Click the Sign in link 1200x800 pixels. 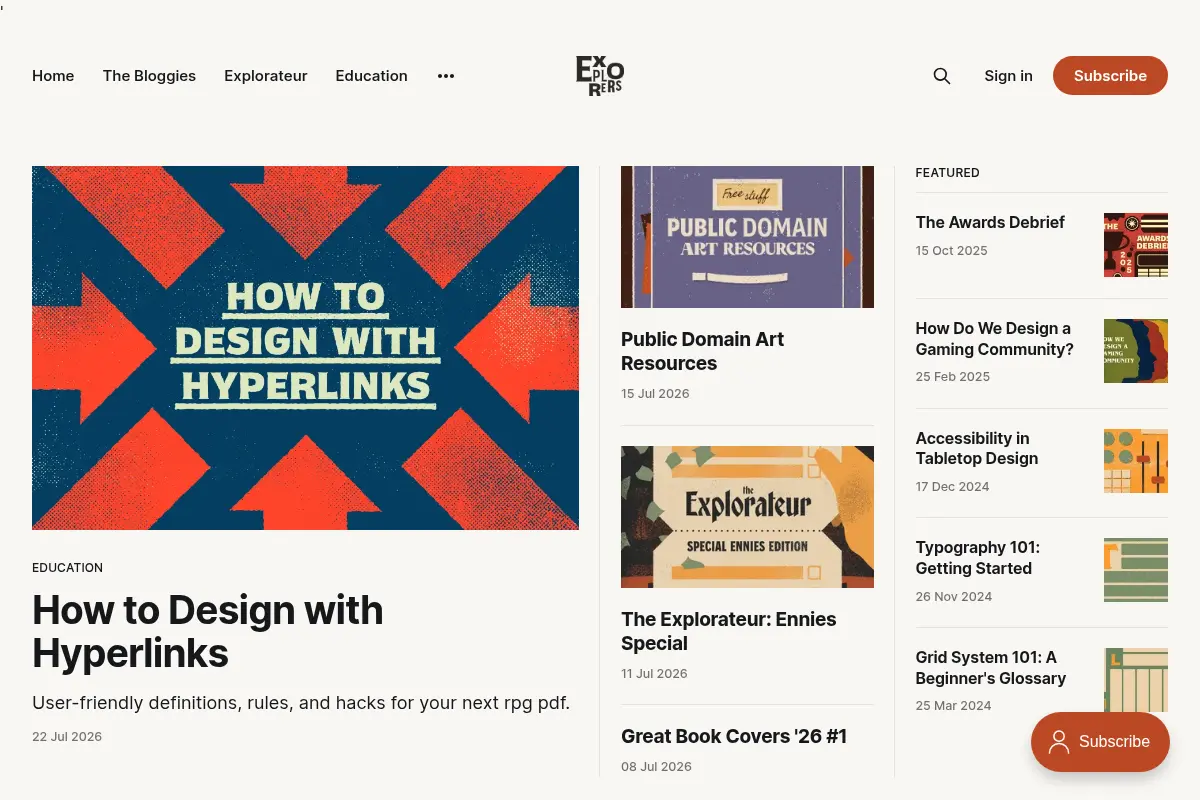point(1008,76)
